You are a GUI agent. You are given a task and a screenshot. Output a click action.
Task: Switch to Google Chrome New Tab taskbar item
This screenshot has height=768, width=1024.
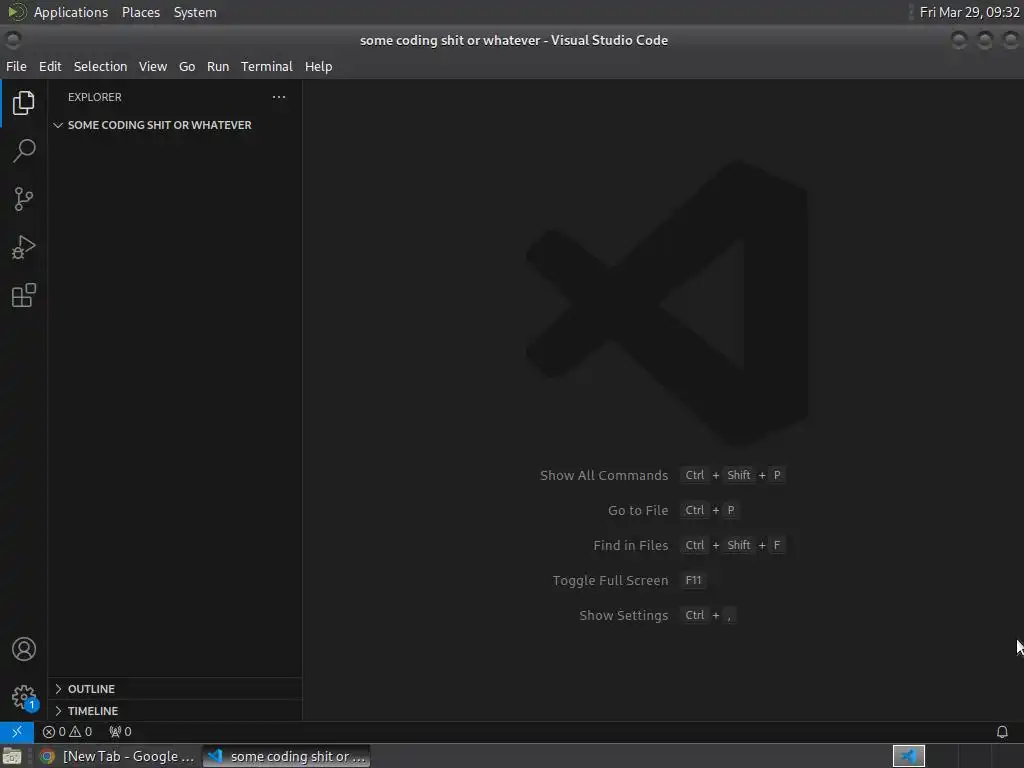(x=117, y=756)
